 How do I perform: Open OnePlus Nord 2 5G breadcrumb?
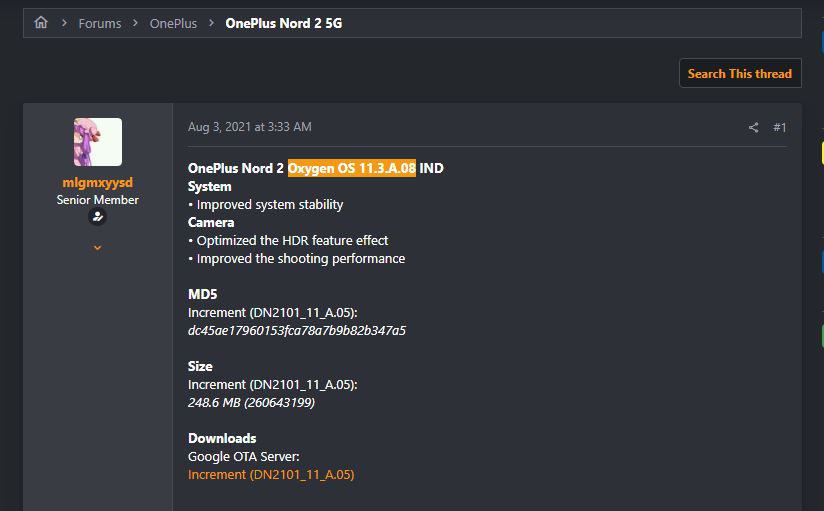(x=284, y=24)
